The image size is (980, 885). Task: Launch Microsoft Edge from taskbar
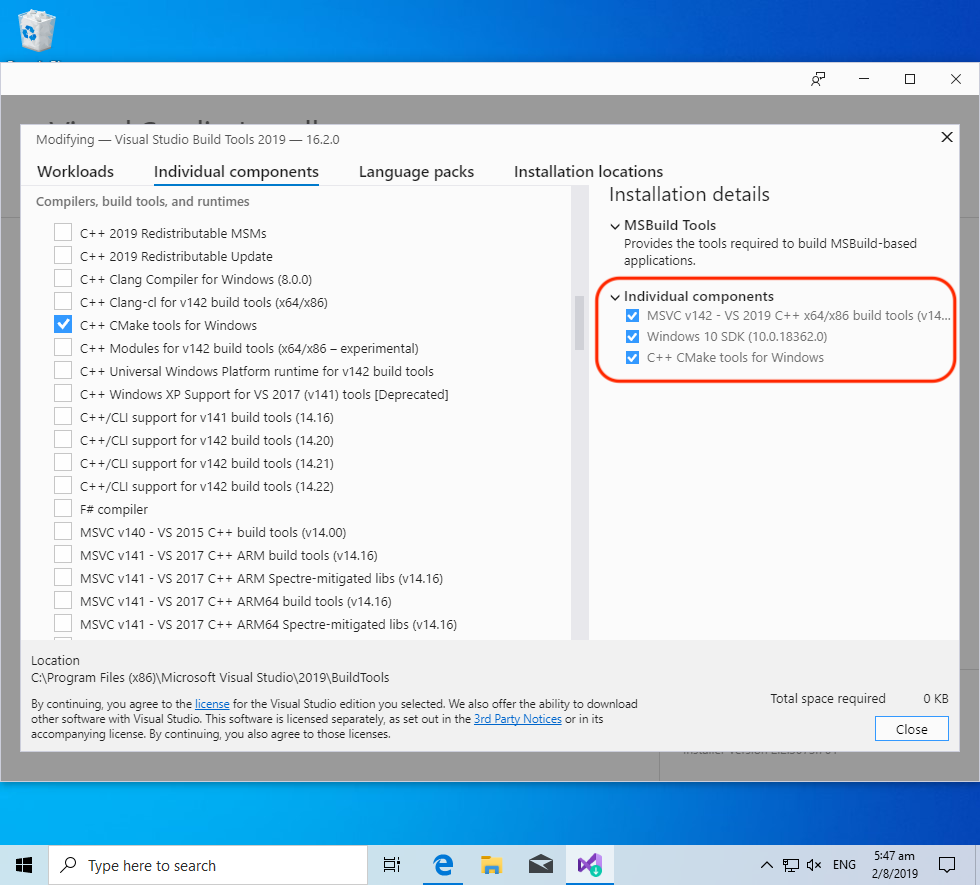(443, 865)
